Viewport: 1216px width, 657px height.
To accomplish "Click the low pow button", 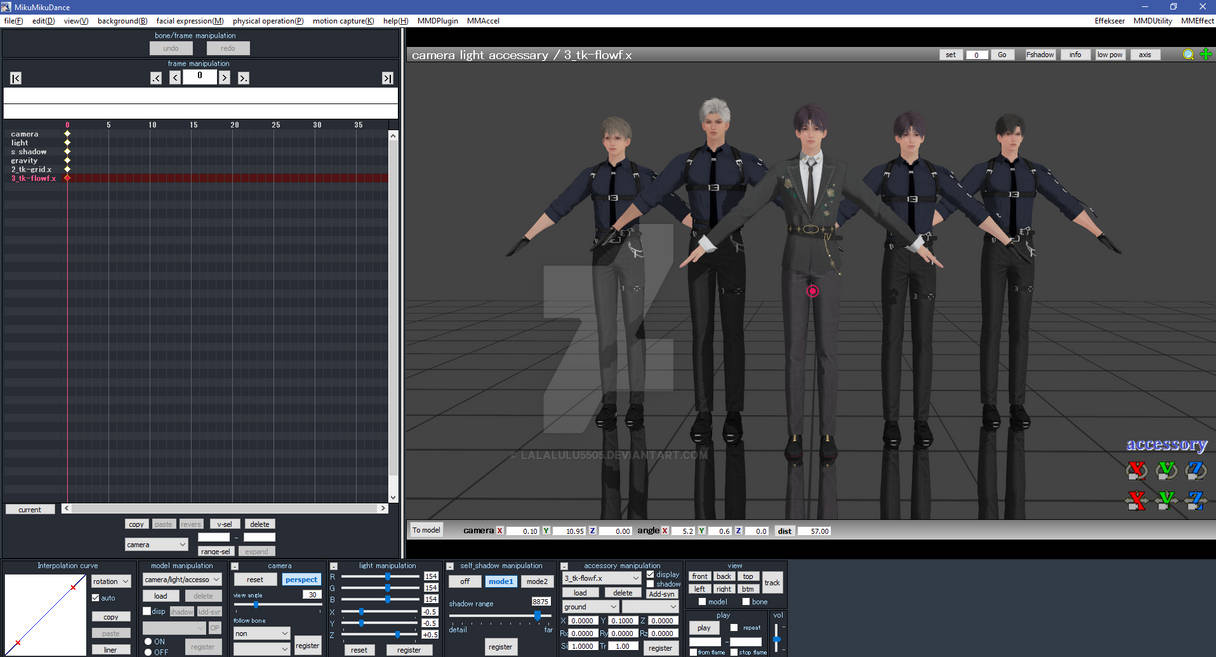I will 1109,55.
